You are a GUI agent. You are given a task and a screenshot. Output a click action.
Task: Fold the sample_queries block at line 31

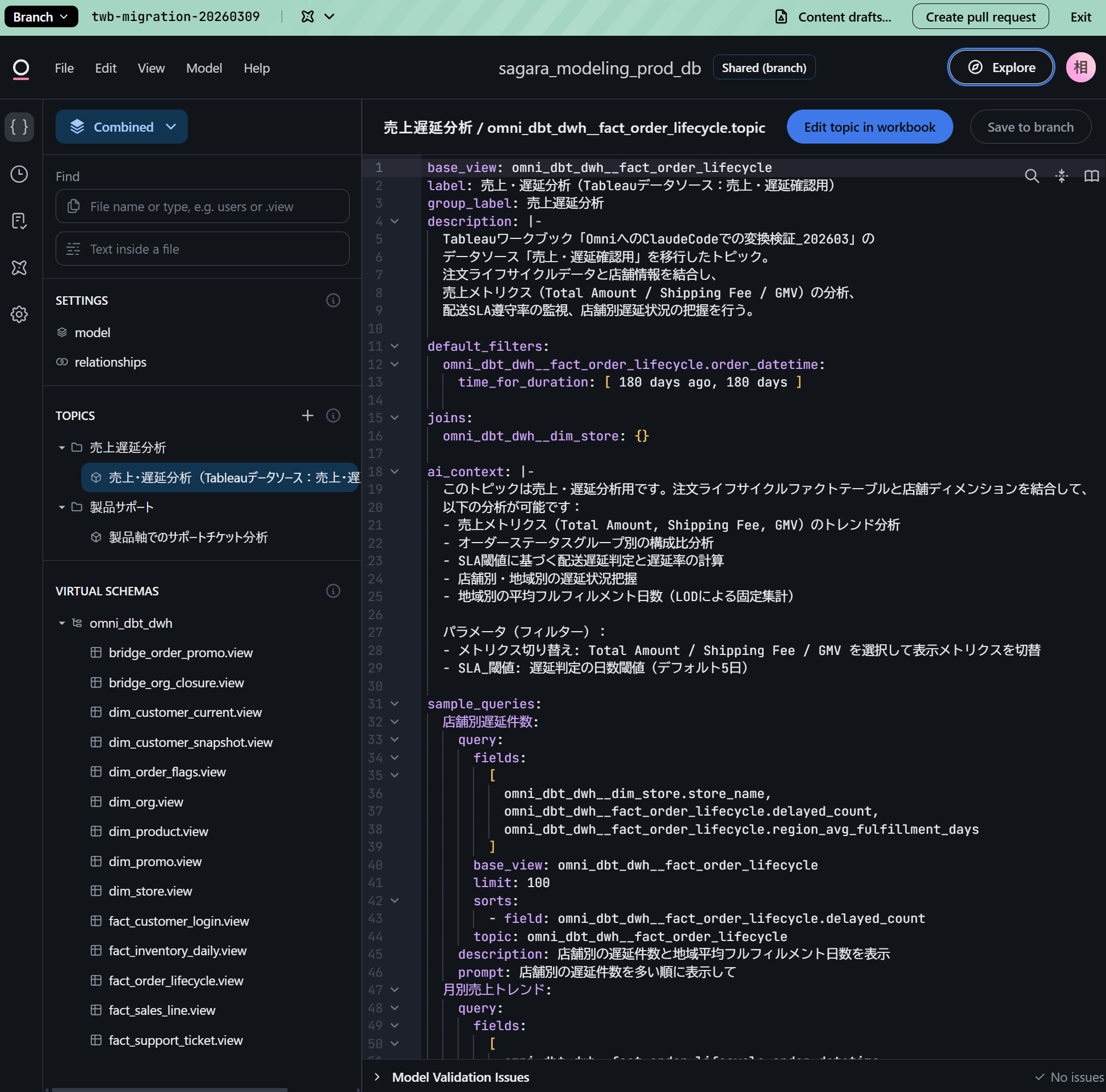[395, 703]
